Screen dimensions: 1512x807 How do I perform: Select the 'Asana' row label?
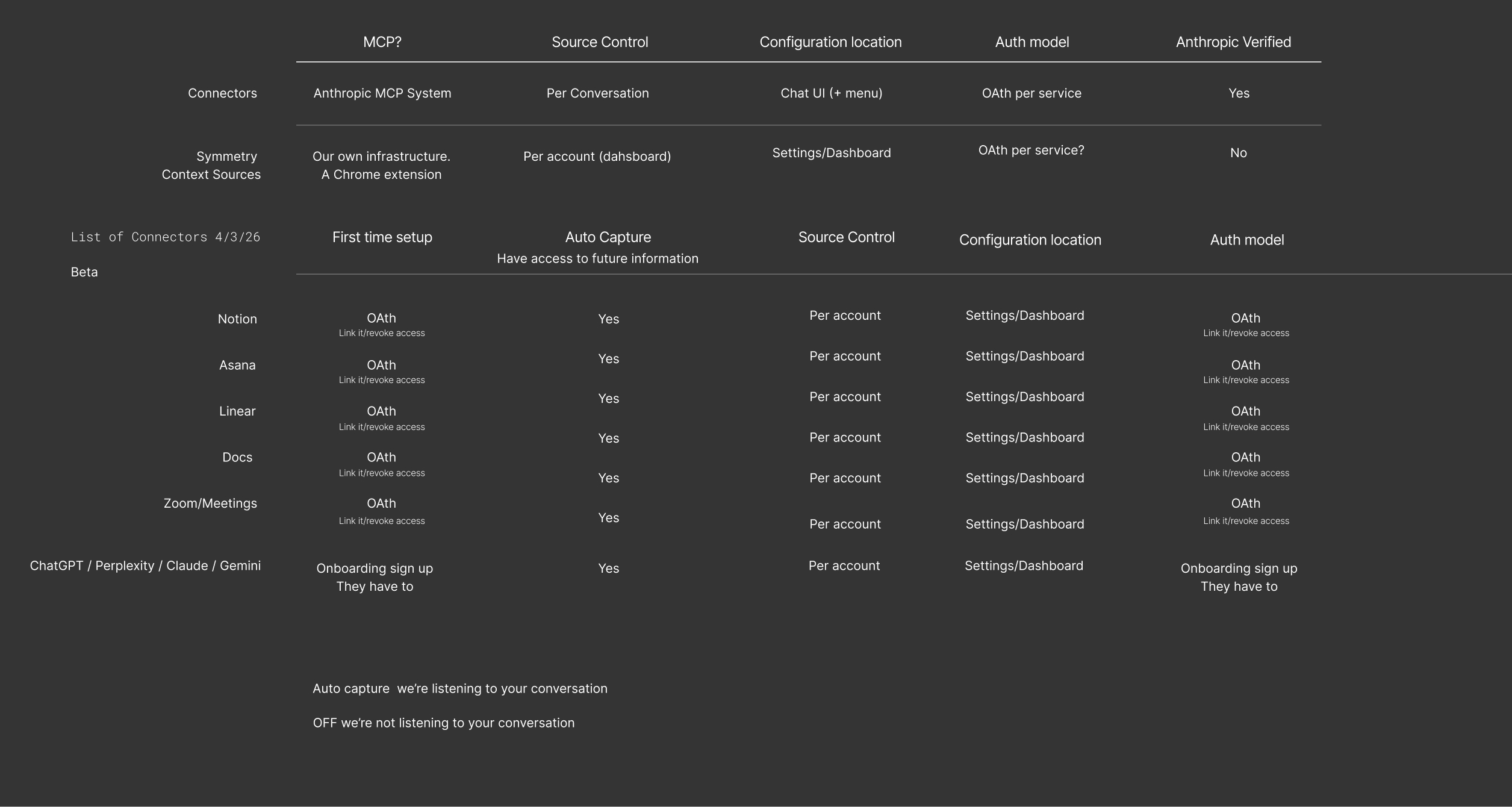coord(237,366)
